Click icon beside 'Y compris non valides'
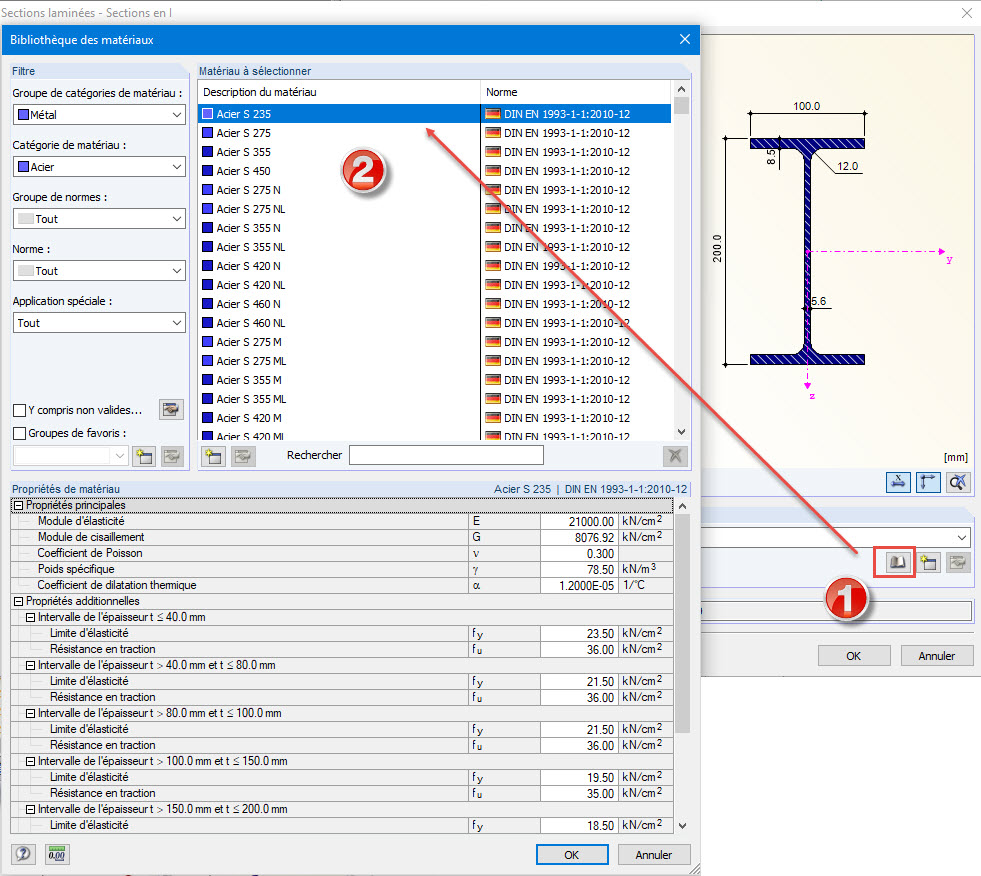Screen dimensions: 981x876 pyautogui.click(x=171, y=410)
